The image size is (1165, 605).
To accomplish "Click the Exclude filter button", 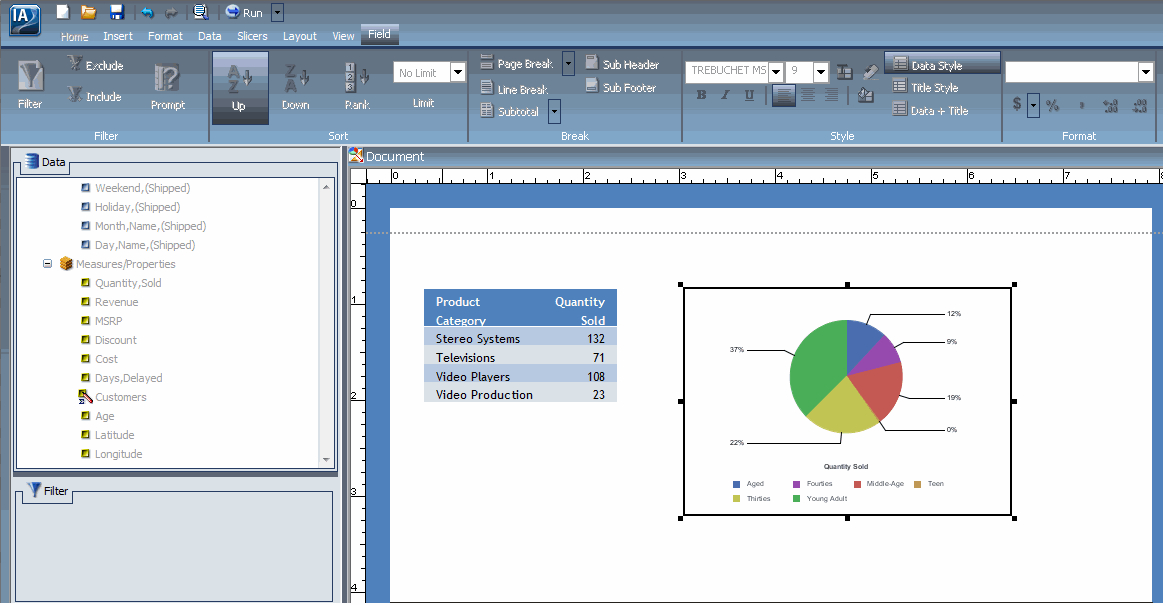I will [x=96, y=65].
